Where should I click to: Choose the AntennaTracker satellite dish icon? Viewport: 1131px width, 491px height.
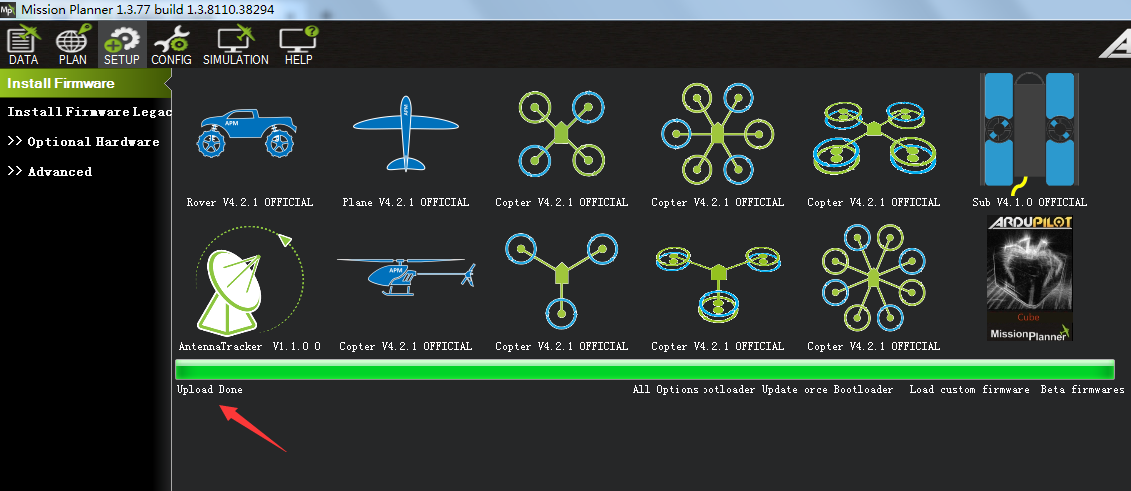[x=250, y=282]
